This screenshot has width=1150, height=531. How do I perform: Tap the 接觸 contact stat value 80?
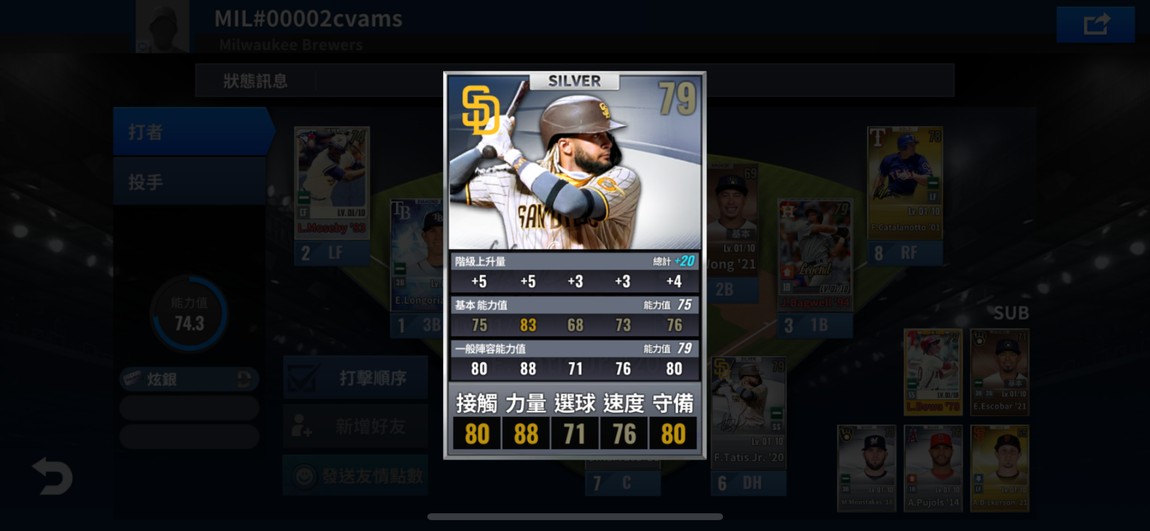(x=477, y=433)
